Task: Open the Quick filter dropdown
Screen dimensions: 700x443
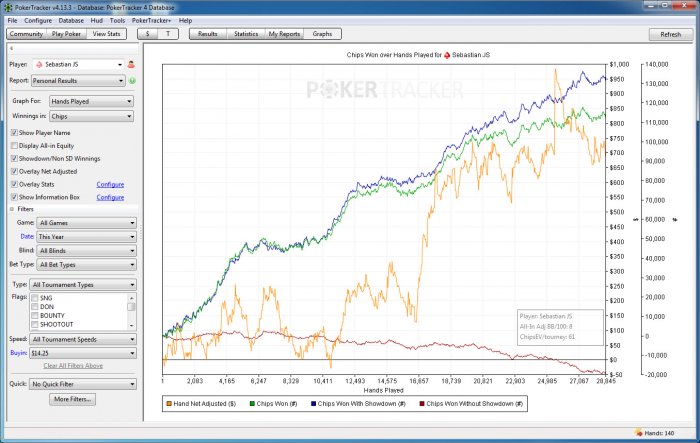Action: [x=83, y=384]
